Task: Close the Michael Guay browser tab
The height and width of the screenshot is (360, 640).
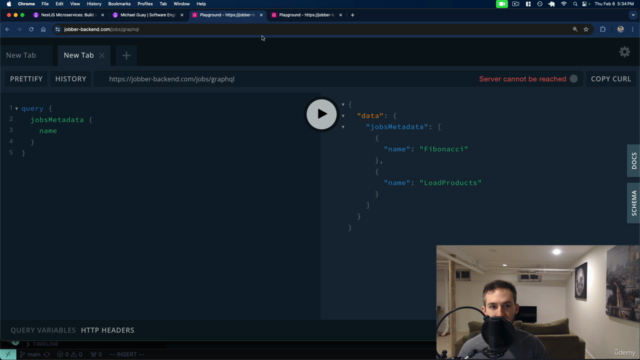Action: coord(182,15)
